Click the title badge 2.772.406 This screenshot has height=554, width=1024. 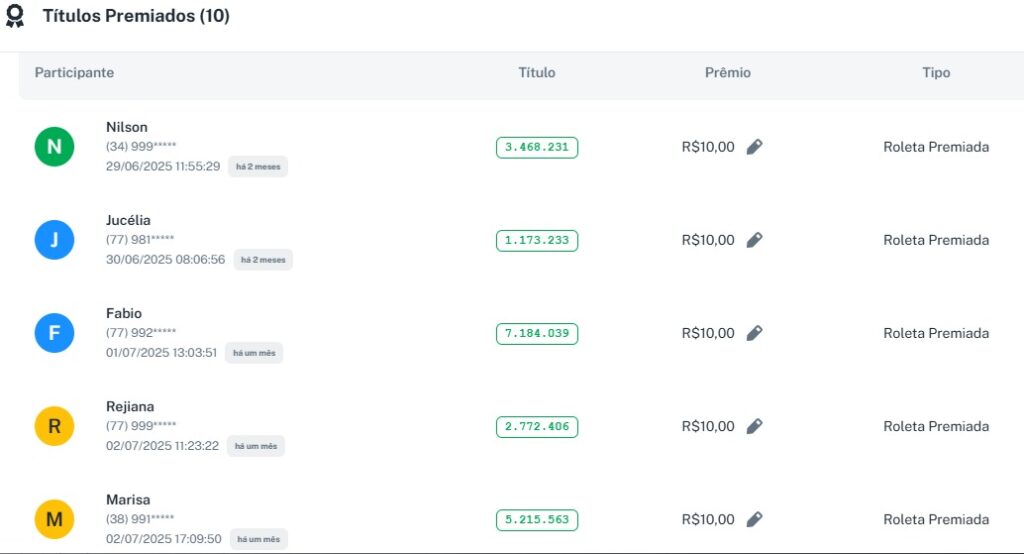537,426
